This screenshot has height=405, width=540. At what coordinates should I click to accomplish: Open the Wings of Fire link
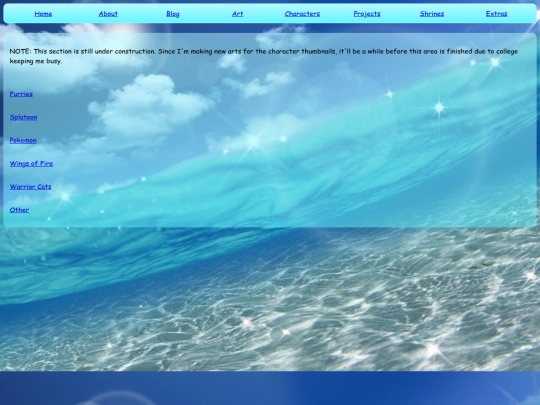point(31,164)
